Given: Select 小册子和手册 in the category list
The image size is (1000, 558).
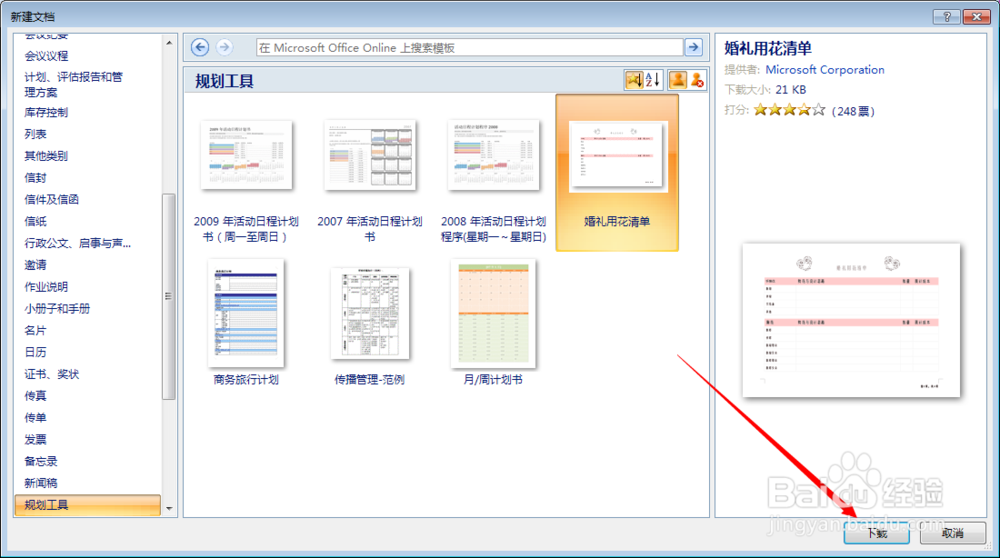Looking at the screenshot, I should (57, 309).
